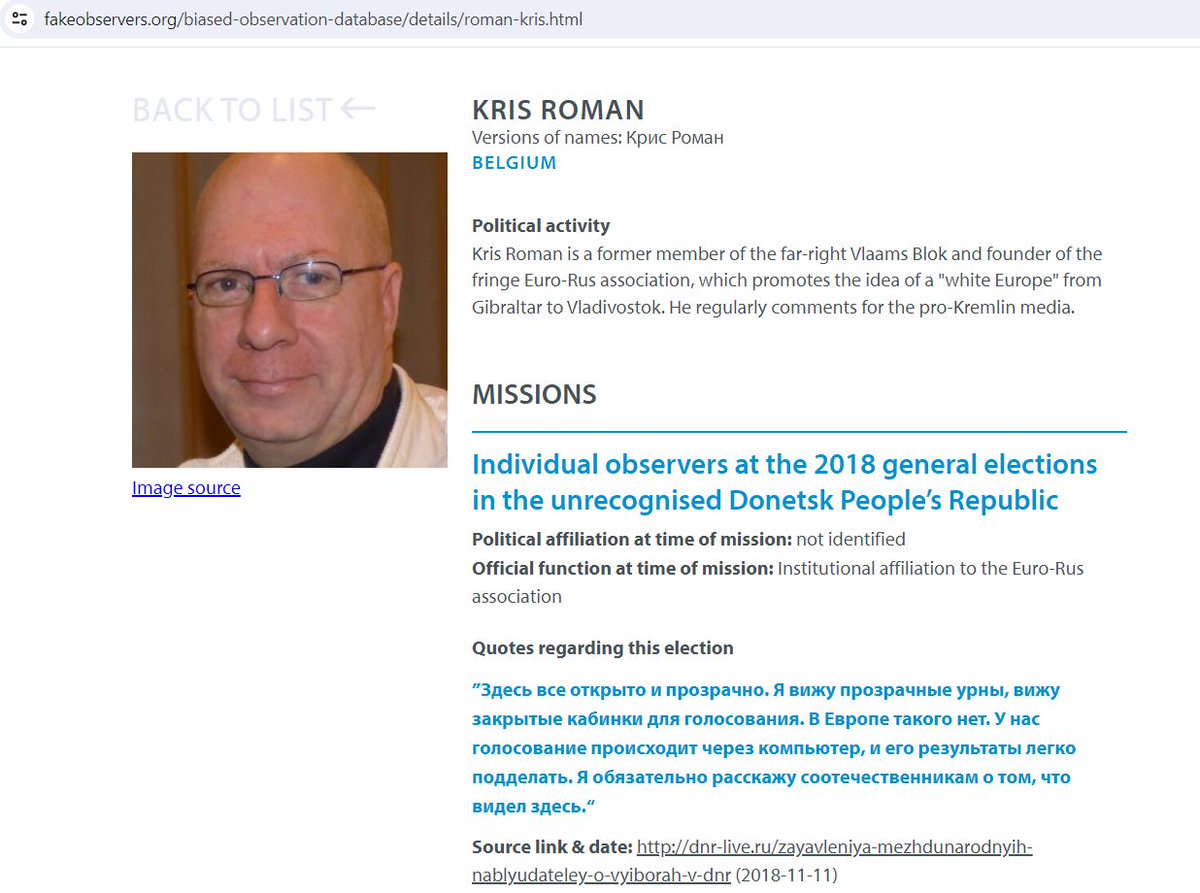The width and height of the screenshot is (1200, 893).
Task: Follow the Image source link
Action: point(186,488)
